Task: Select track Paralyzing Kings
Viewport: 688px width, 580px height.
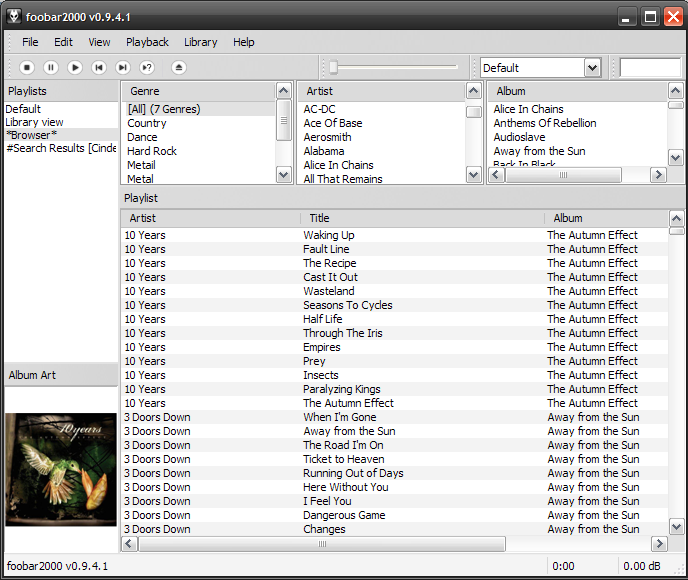Action: point(394,389)
